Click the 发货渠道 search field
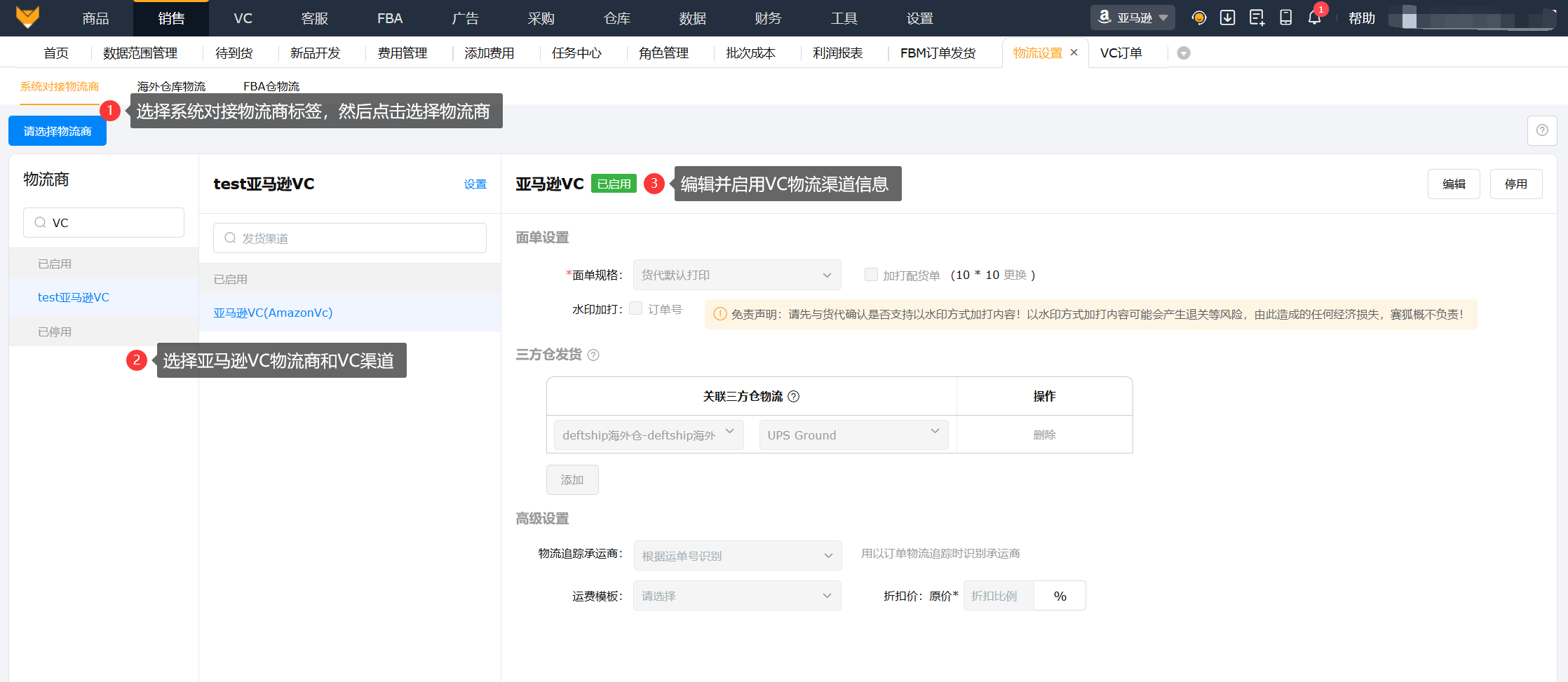Image resolution: width=1568 pixels, height=682 pixels. point(350,238)
